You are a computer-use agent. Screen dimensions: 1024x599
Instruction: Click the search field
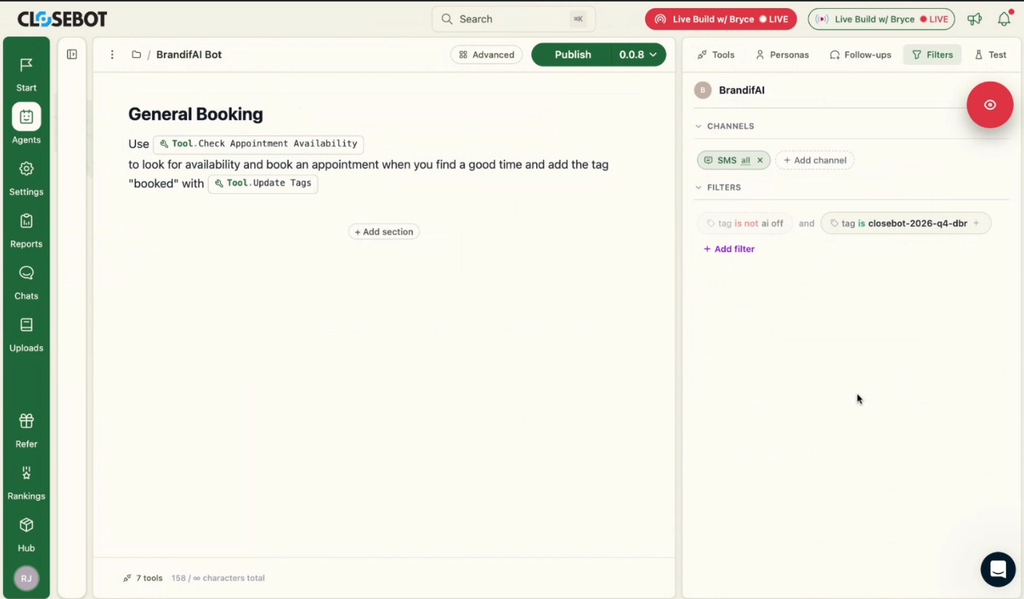pyautogui.click(x=513, y=19)
